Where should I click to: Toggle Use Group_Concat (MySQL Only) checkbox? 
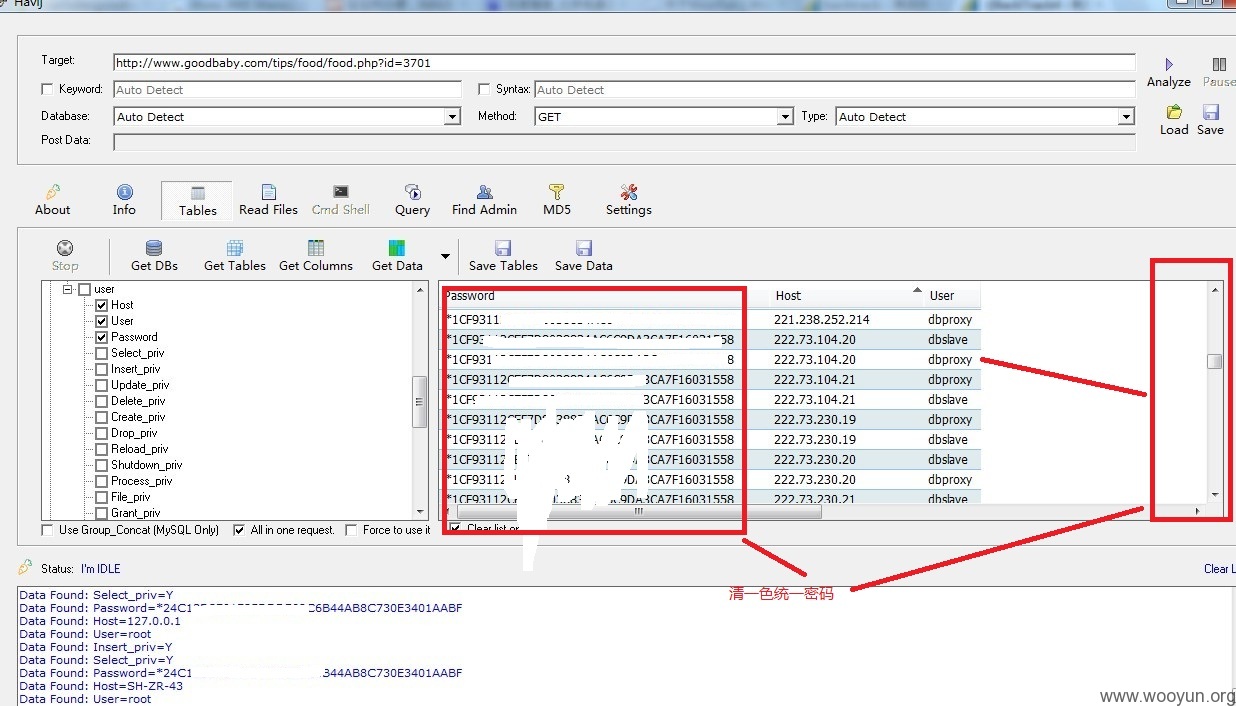48,530
